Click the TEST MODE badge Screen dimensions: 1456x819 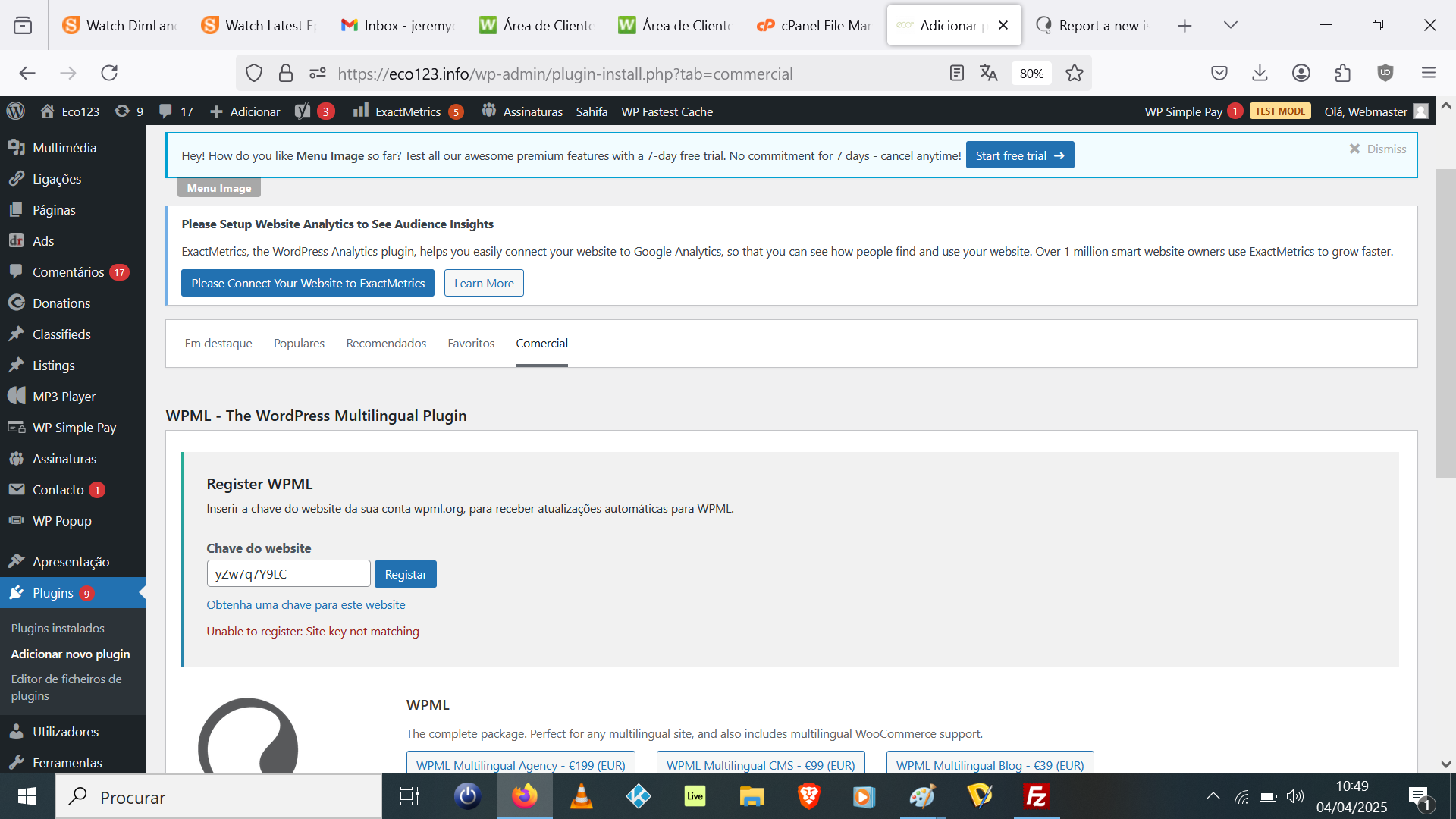[x=1280, y=111]
